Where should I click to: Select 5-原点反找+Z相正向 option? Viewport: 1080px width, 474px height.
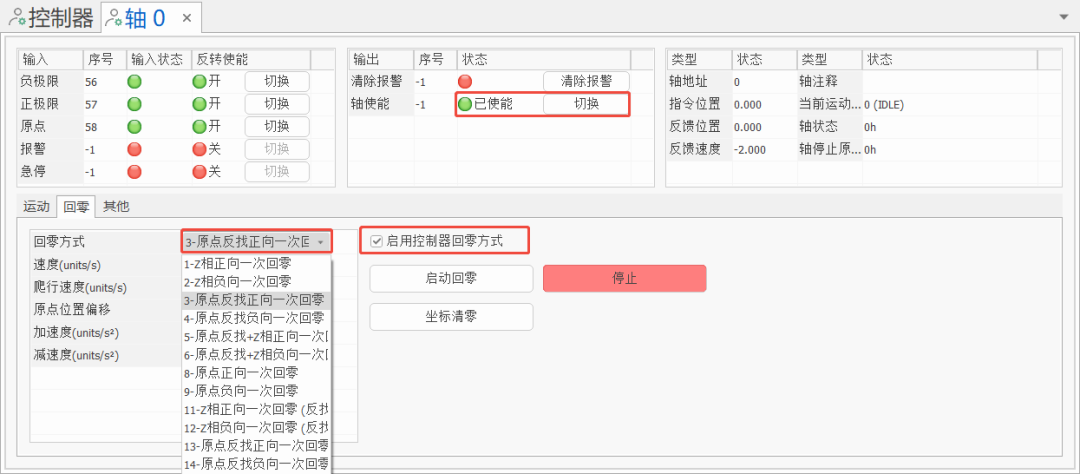click(x=257, y=336)
